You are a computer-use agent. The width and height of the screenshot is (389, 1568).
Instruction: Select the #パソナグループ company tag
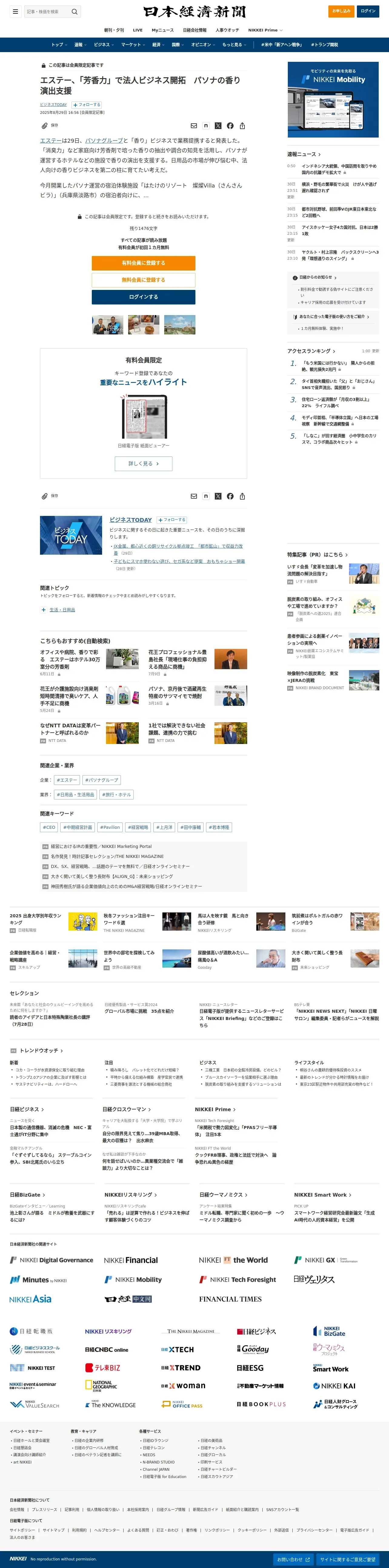102,780
